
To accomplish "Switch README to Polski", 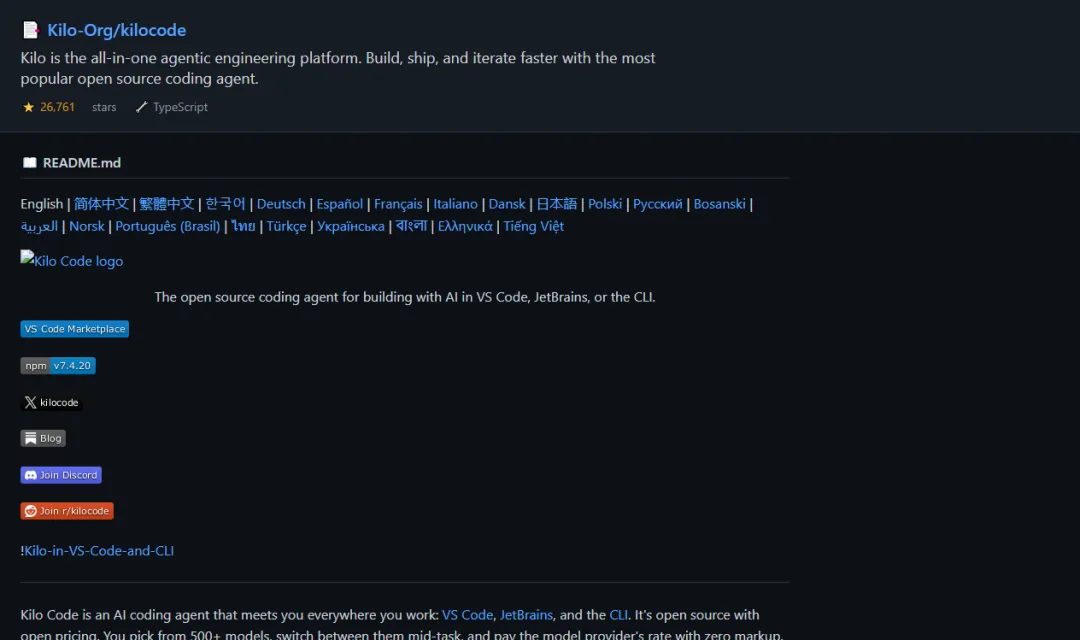I will 605,204.
